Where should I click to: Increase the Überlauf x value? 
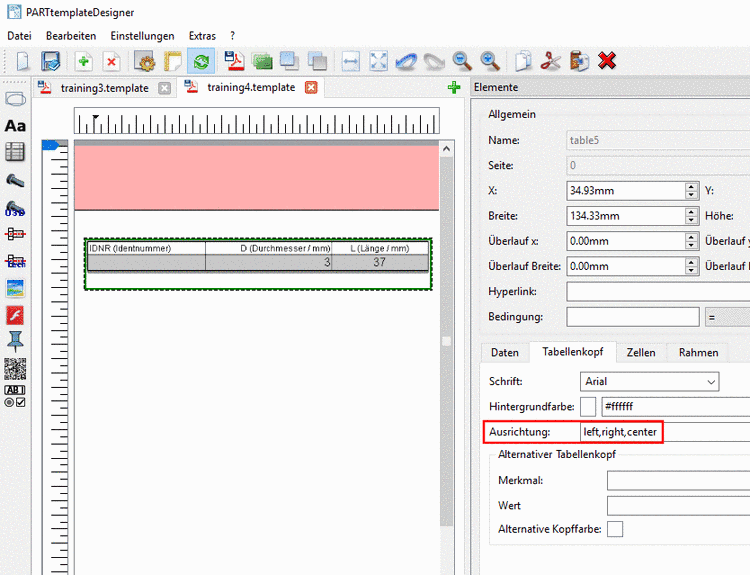tap(691, 237)
